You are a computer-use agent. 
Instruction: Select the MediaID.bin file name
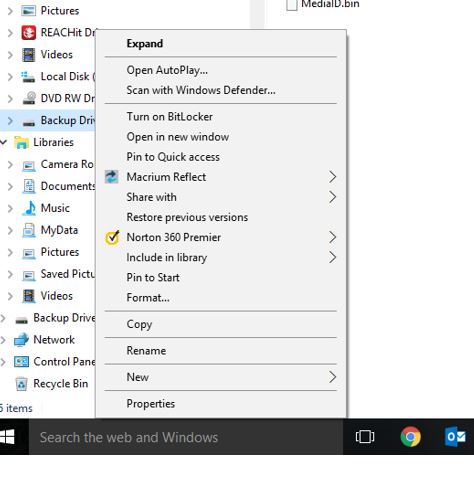tap(330, 4)
